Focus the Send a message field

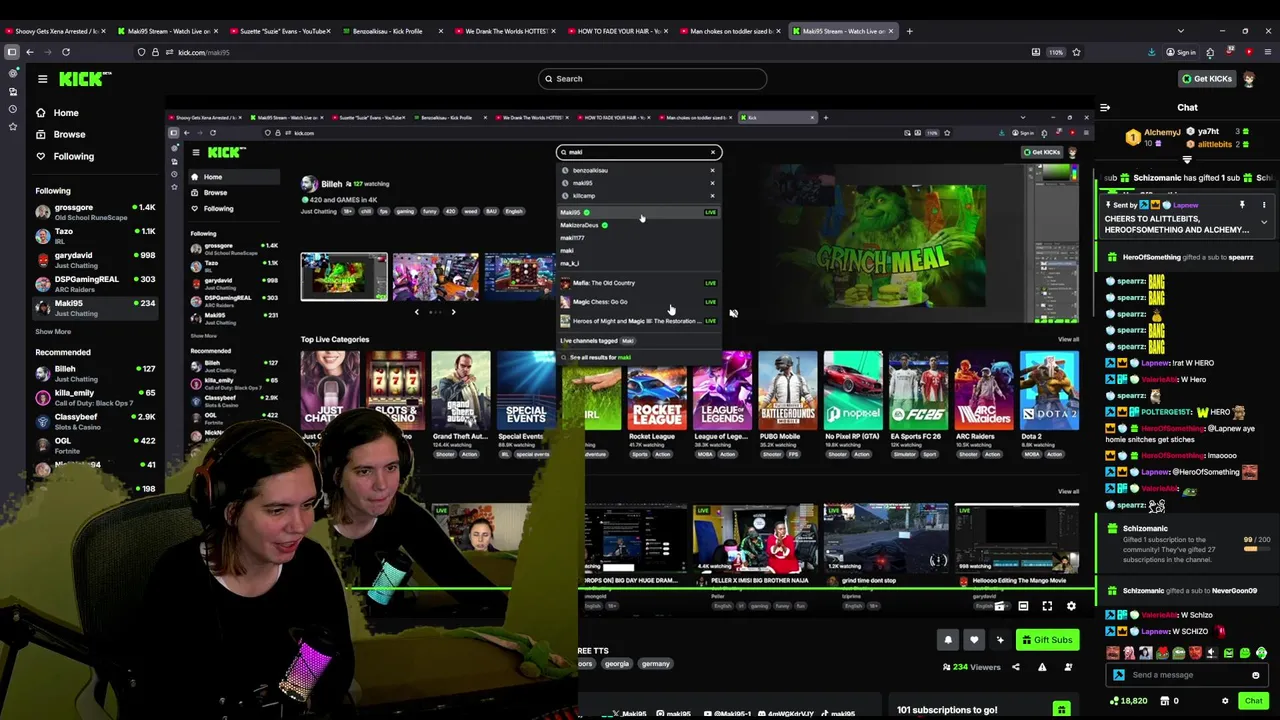pyautogui.click(x=1188, y=675)
